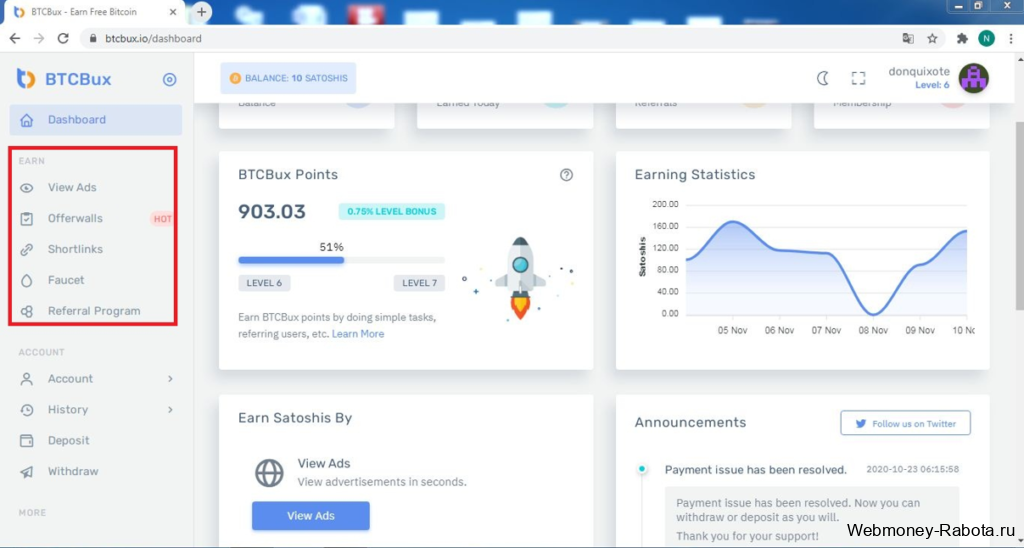Open the browser extensions puzzle icon

[962, 39]
